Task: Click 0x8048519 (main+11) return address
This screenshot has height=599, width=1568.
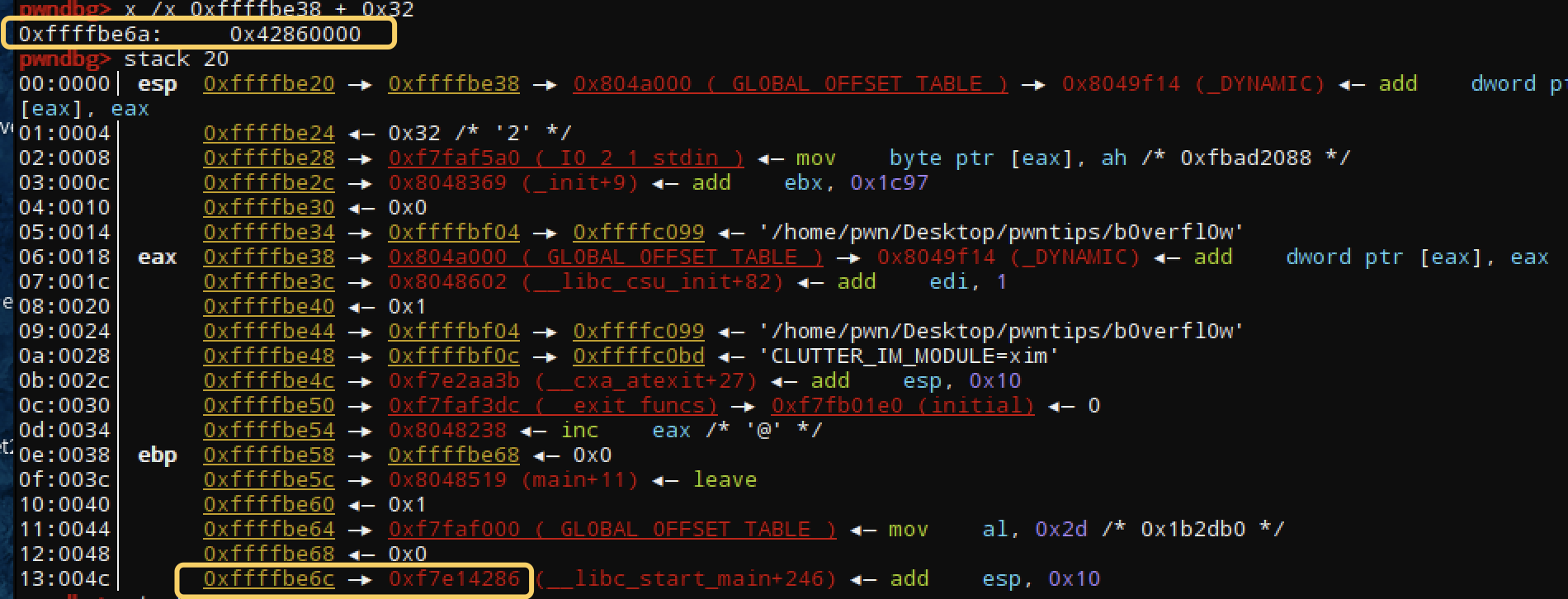Action: 513,480
